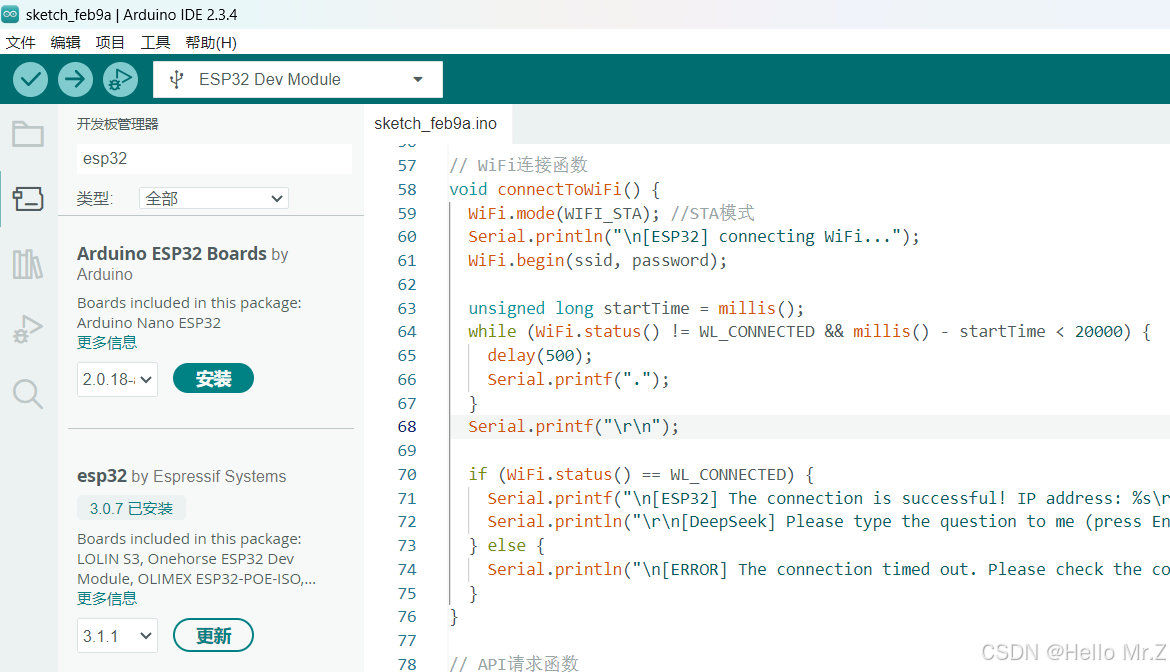Click the Arduino Nano ESP32 board name
1170x672 pixels.
pos(148,323)
